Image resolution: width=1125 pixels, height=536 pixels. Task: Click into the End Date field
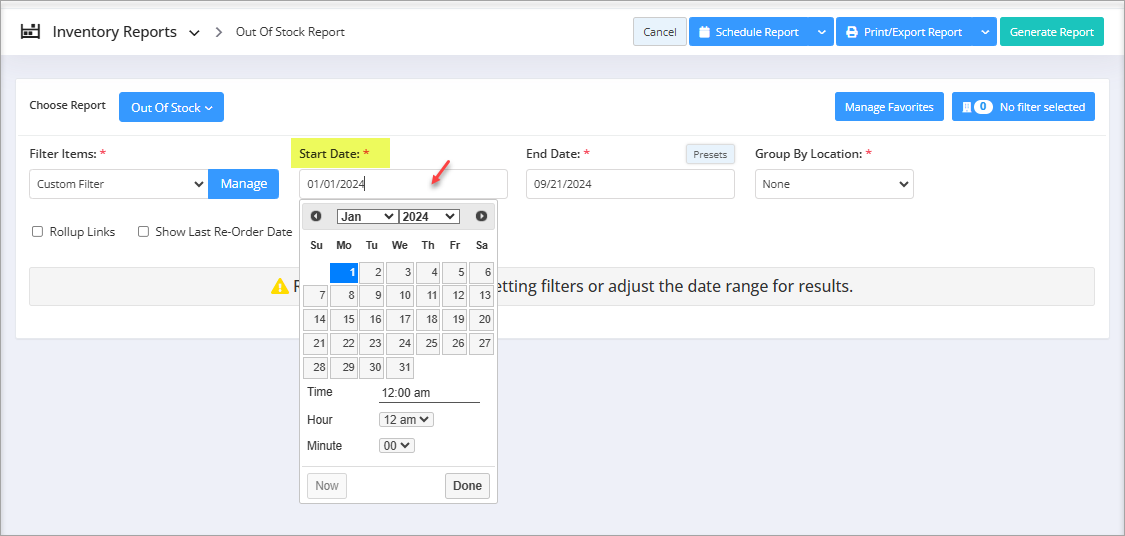(630, 184)
